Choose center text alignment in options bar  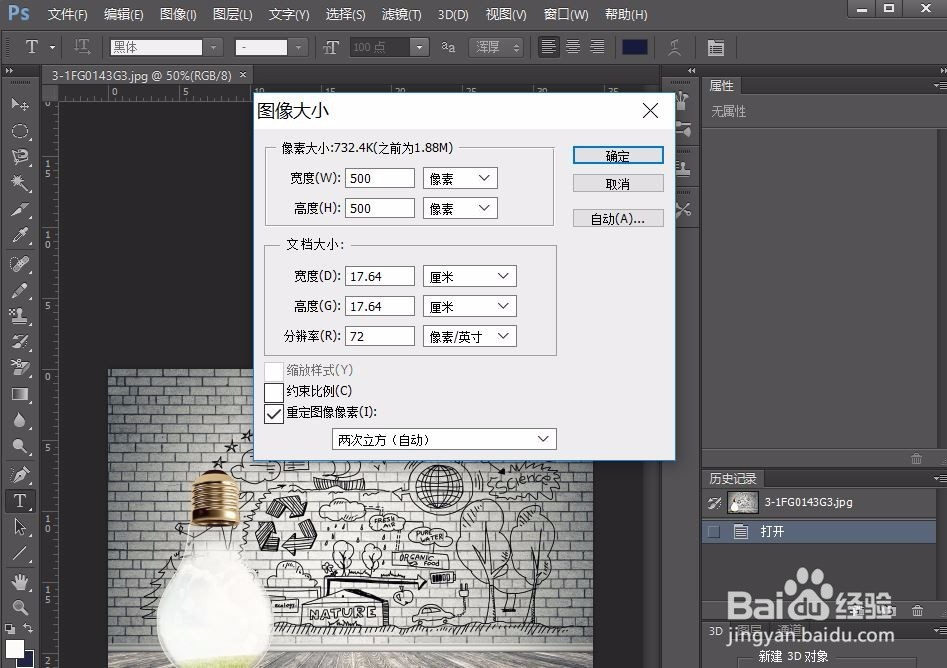coord(572,46)
